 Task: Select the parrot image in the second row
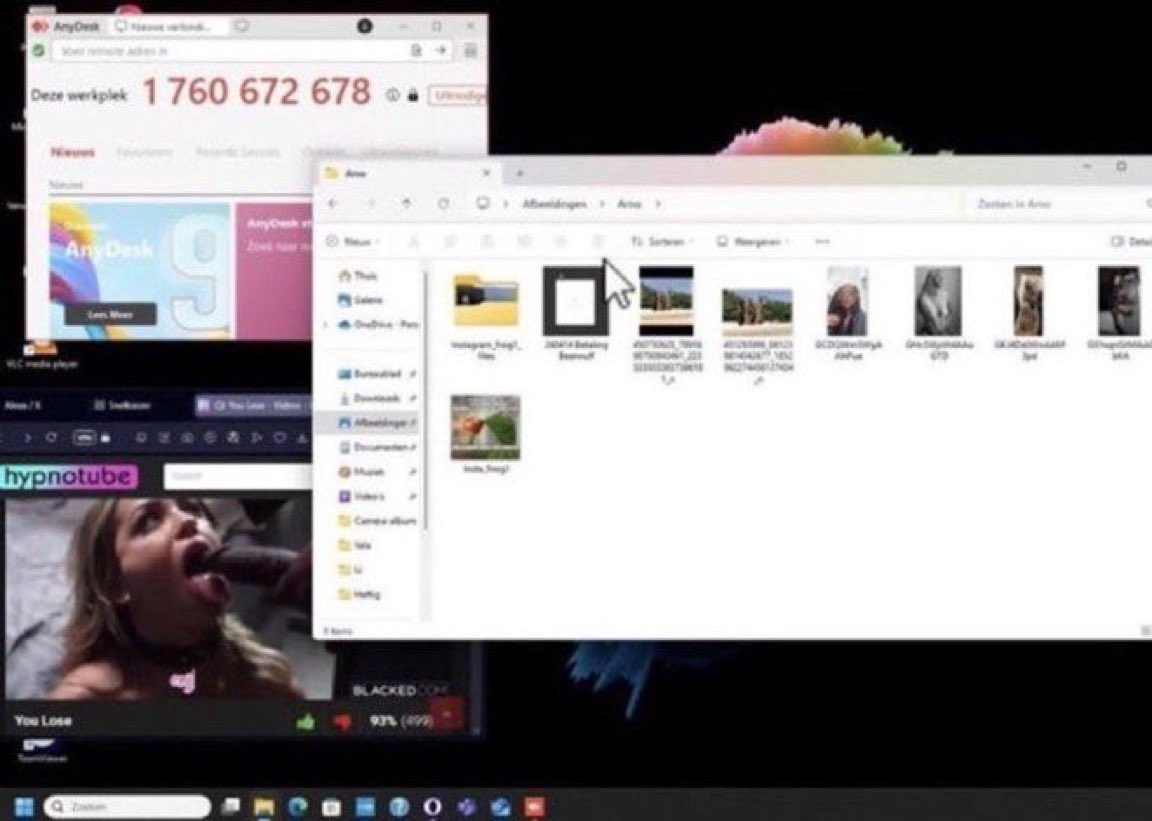click(486, 434)
